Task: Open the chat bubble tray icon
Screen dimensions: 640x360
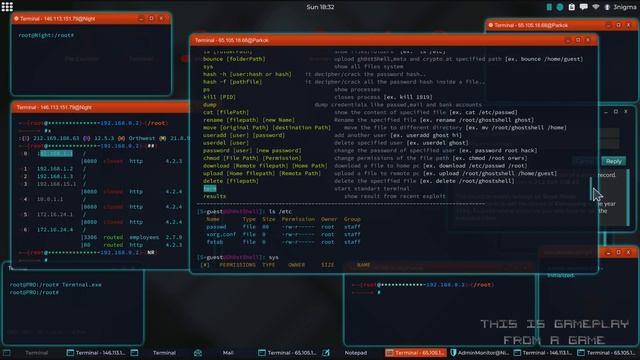Action: click(583, 7)
